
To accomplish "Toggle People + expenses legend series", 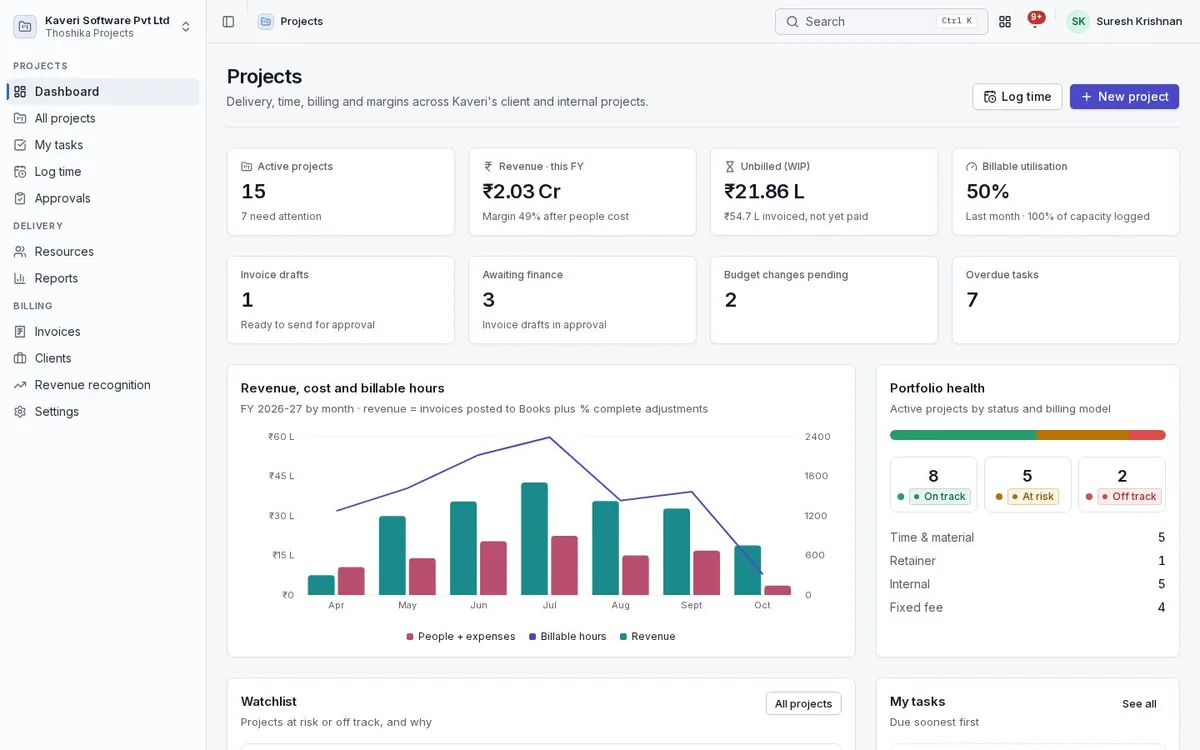I will [x=461, y=636].
